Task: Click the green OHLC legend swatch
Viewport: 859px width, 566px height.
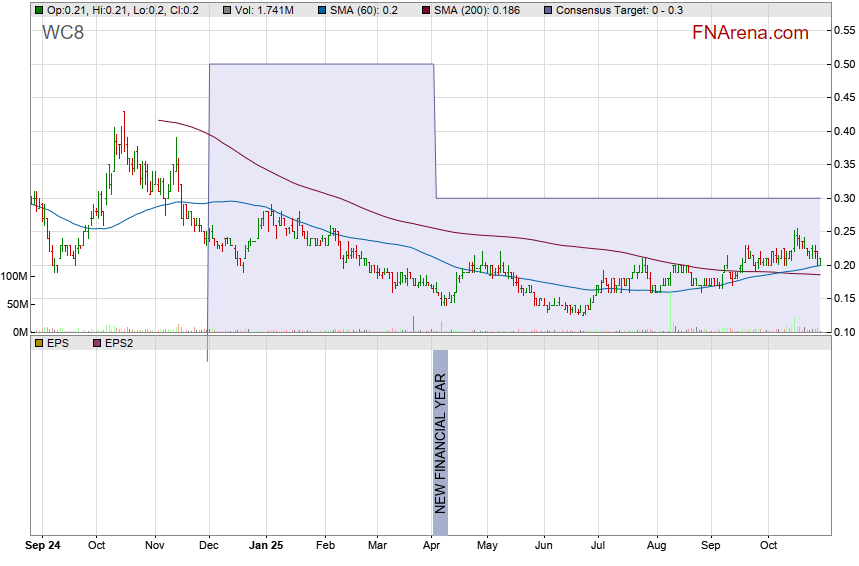Action: click(38, 10)
